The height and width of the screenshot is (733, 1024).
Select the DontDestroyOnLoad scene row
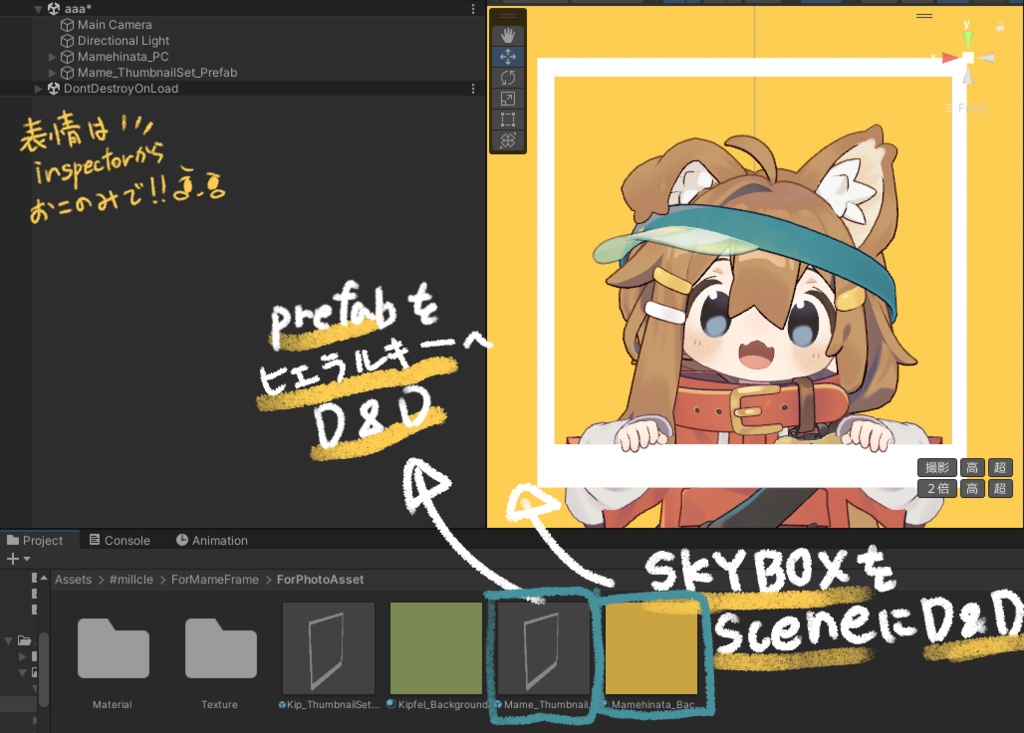[242, 88]
